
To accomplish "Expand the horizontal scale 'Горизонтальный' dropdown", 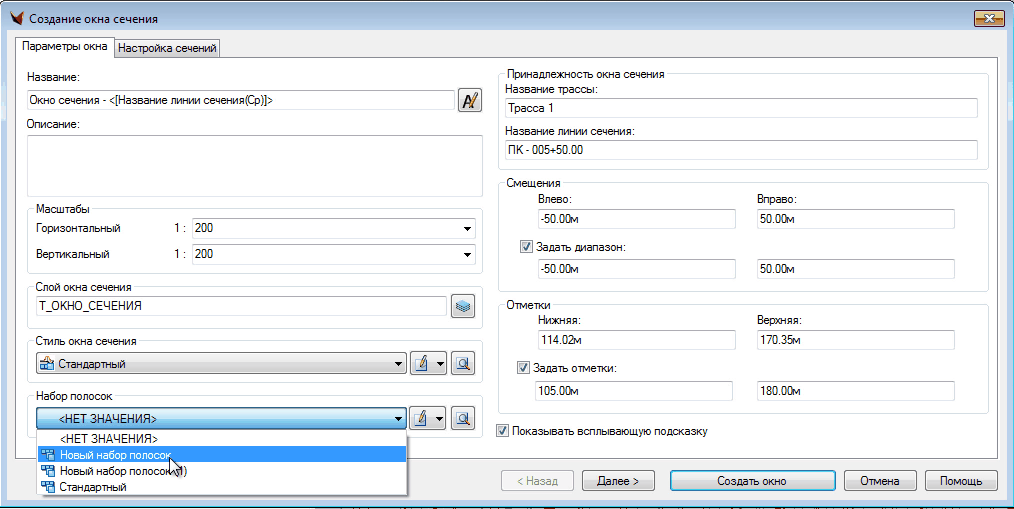I will point(466,228).
